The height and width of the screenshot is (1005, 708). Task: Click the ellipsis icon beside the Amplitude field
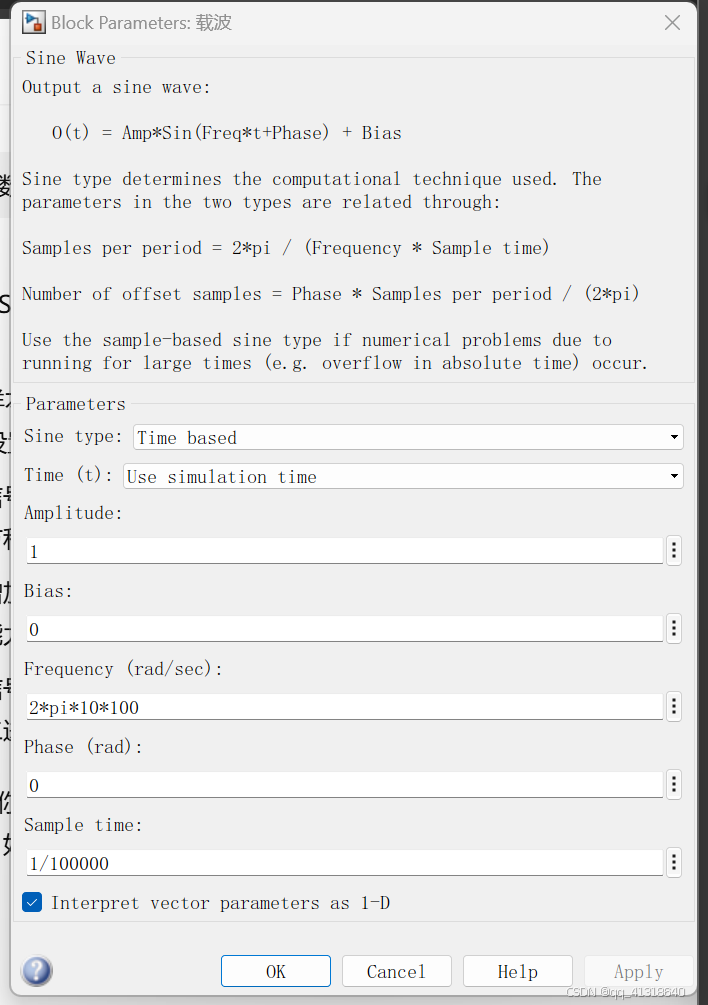[x=673, y=550]
